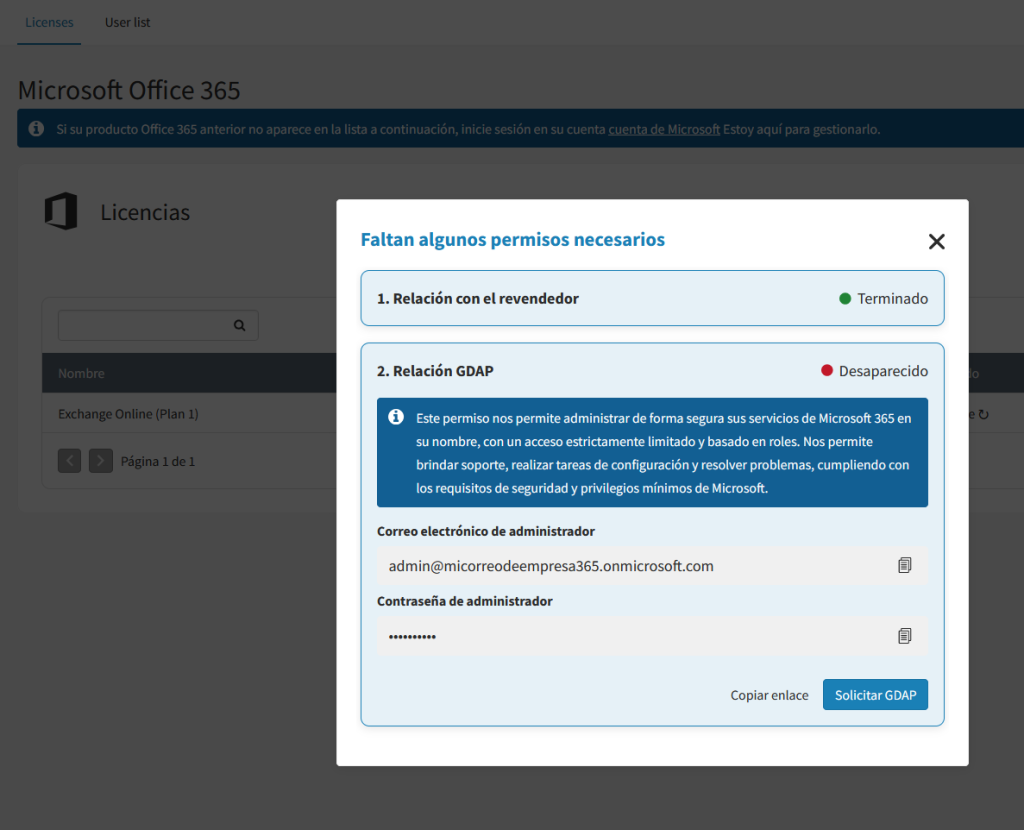Screen dimensions: 1024x830
Task: Click the Office logo beside Licencias
Action: (61, 212)
